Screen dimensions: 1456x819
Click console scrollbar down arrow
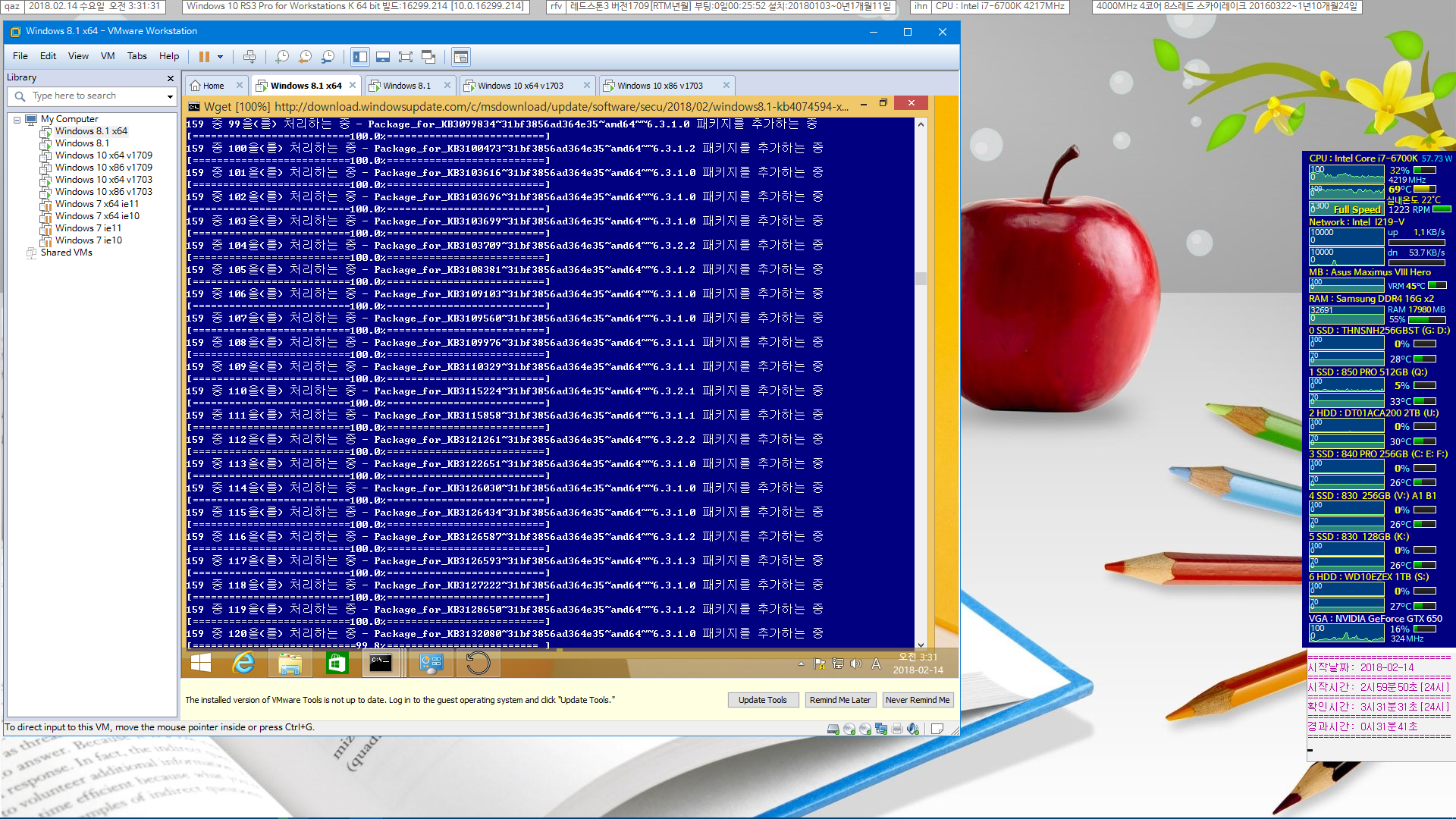(x=921, y=645)
